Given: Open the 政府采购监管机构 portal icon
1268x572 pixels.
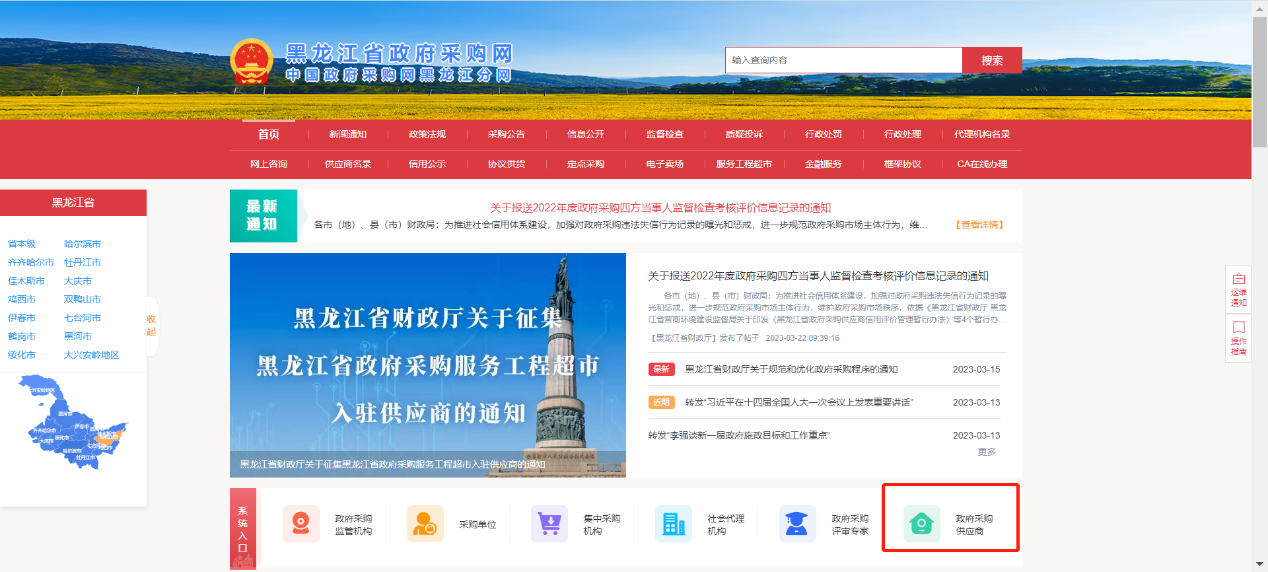Looking at the screenshot, I should [301, 524].
